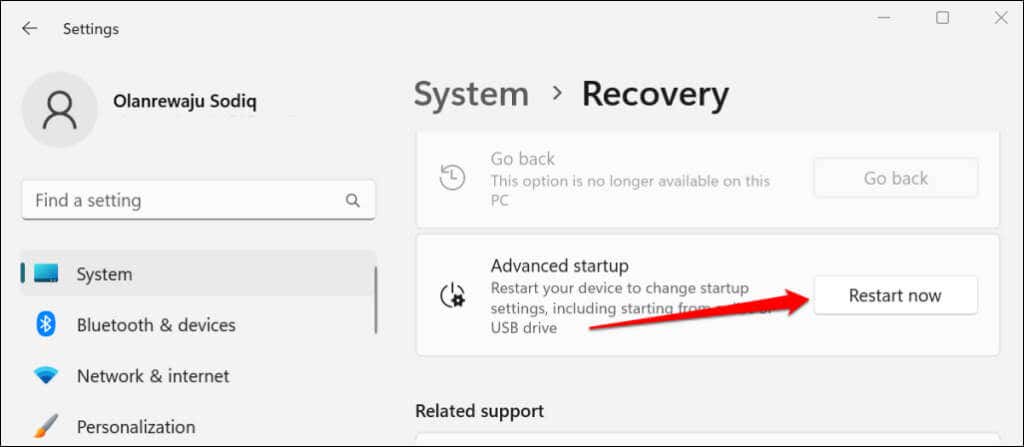Select the System monitor icon
Image resolution: width=1024 pixels, height=447 pixels.
coord(46,273)
